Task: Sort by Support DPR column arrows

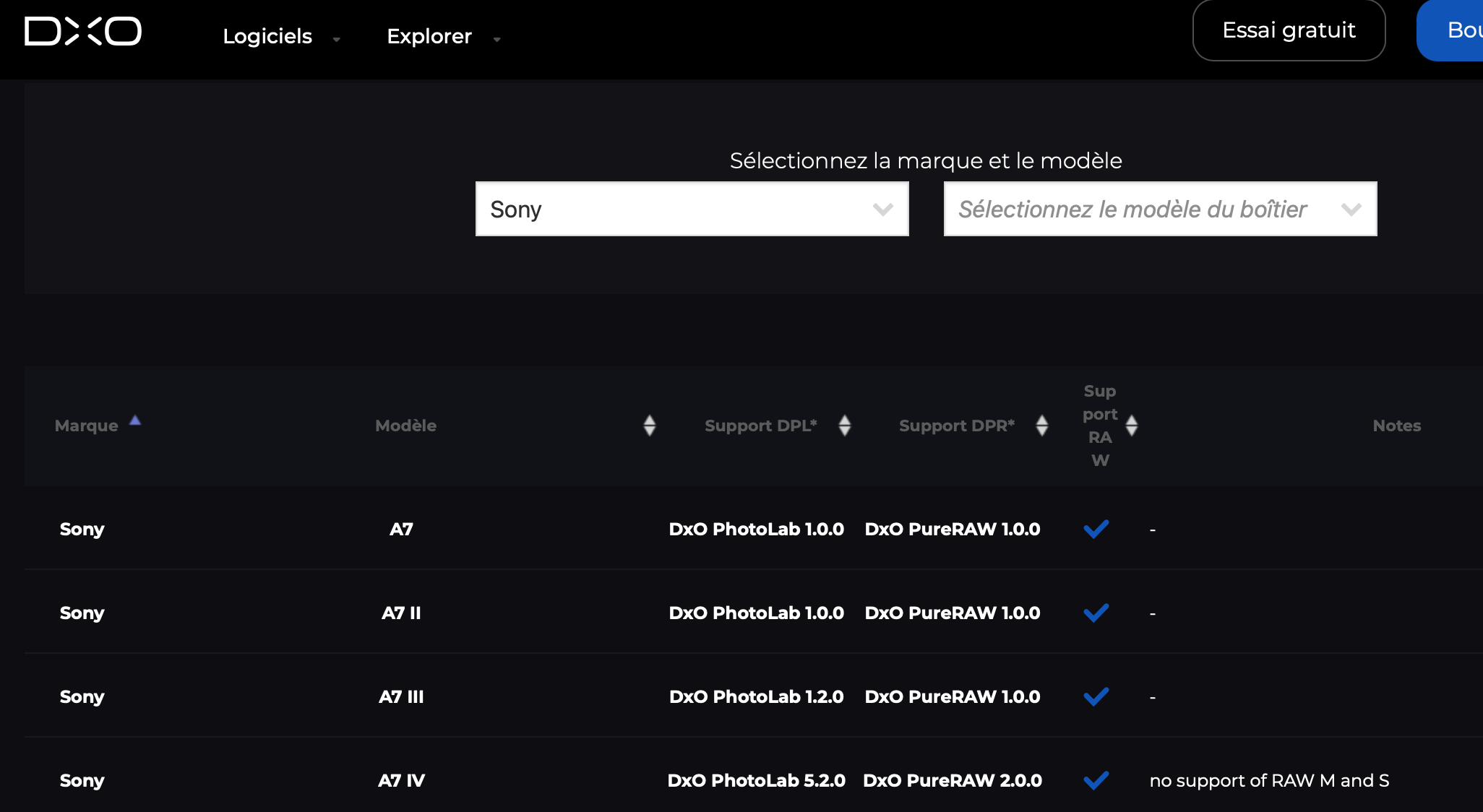Action: pos(1041,426)
